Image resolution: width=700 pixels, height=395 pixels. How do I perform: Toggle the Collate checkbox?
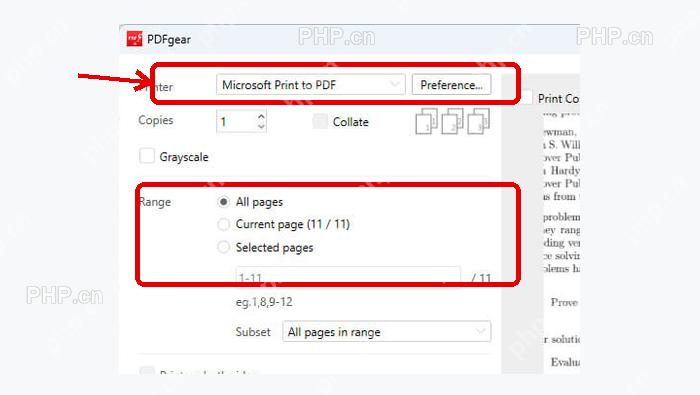pyautogui.click(x=320, y=121)
